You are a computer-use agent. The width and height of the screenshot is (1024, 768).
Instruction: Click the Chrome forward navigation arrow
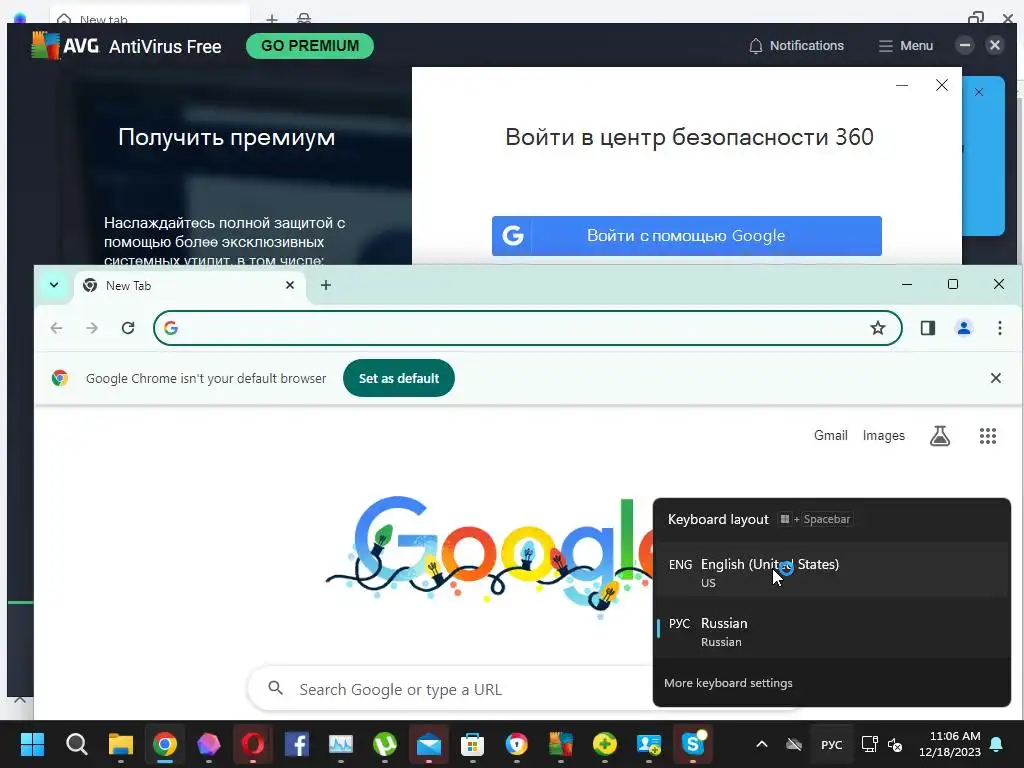pyautogui.click(x=92, y=328)
